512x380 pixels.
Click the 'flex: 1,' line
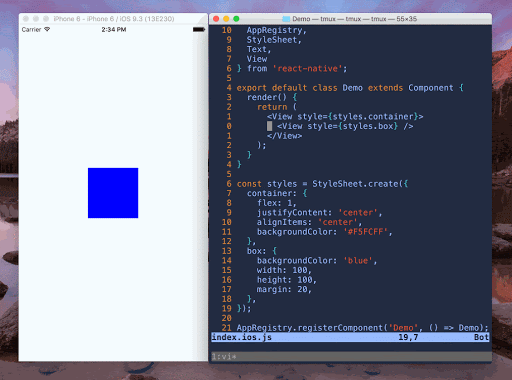(x=277, y=203)
